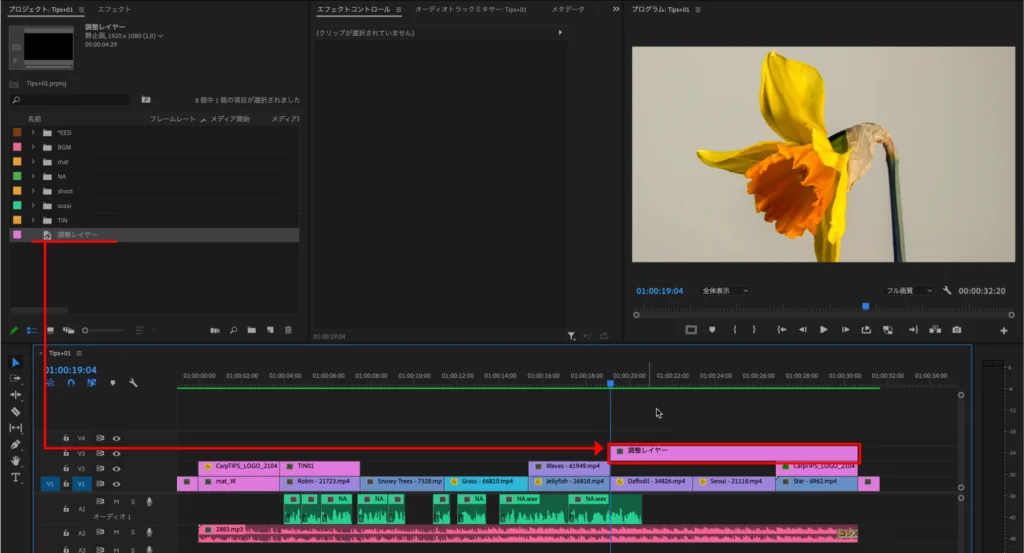Click the filter funnel icon in Effect Controls

[x=571, y=336]
